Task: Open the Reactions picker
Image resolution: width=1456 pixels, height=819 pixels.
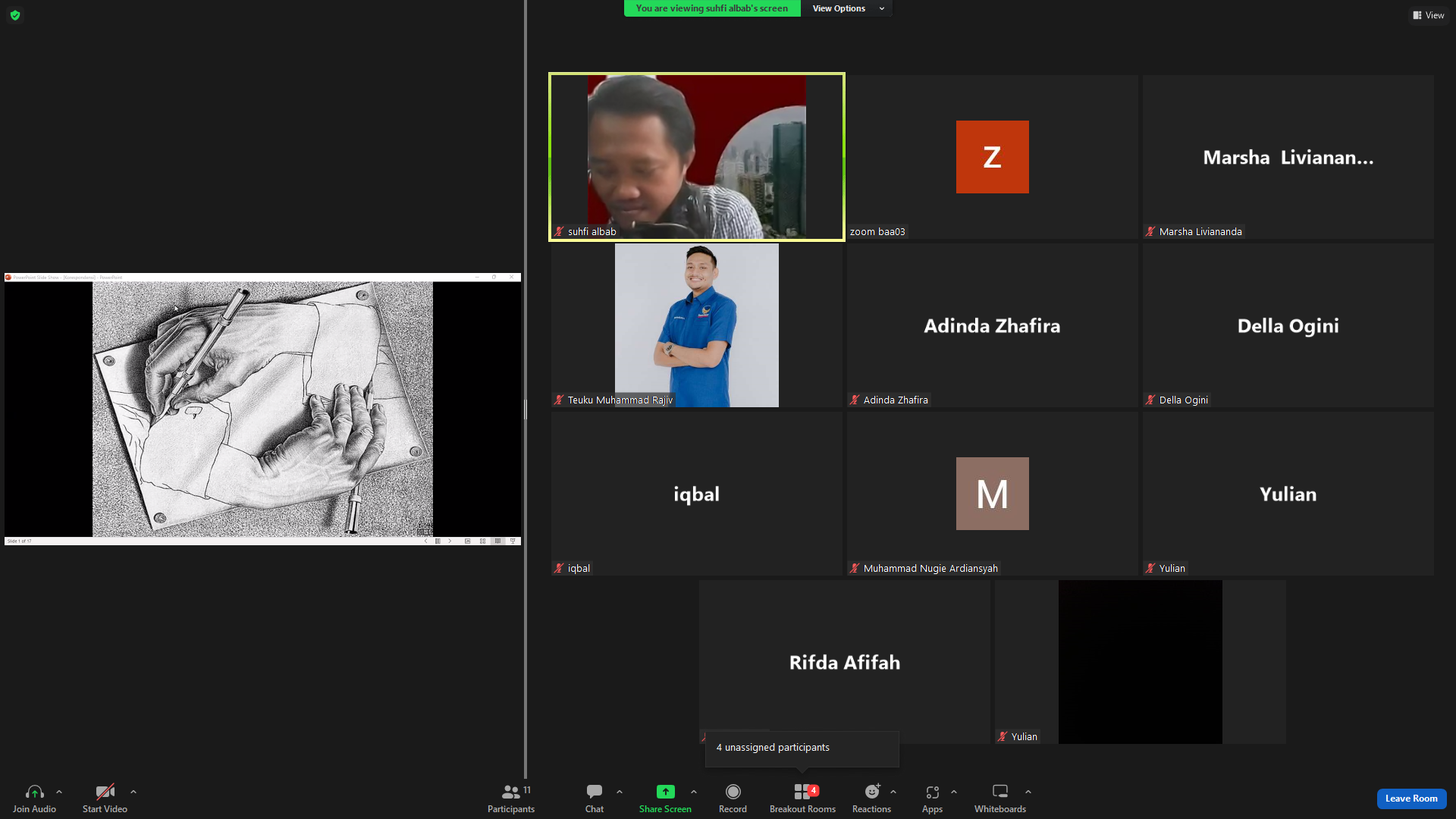Action: tap(871, 799)
